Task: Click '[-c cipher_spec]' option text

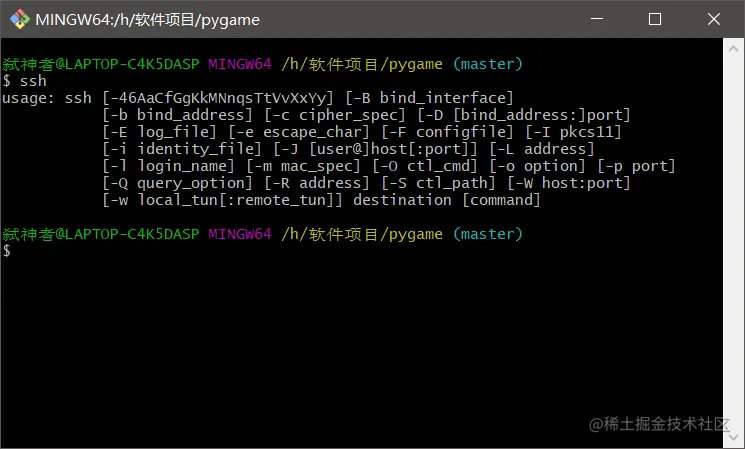Action: click(335, 115)
